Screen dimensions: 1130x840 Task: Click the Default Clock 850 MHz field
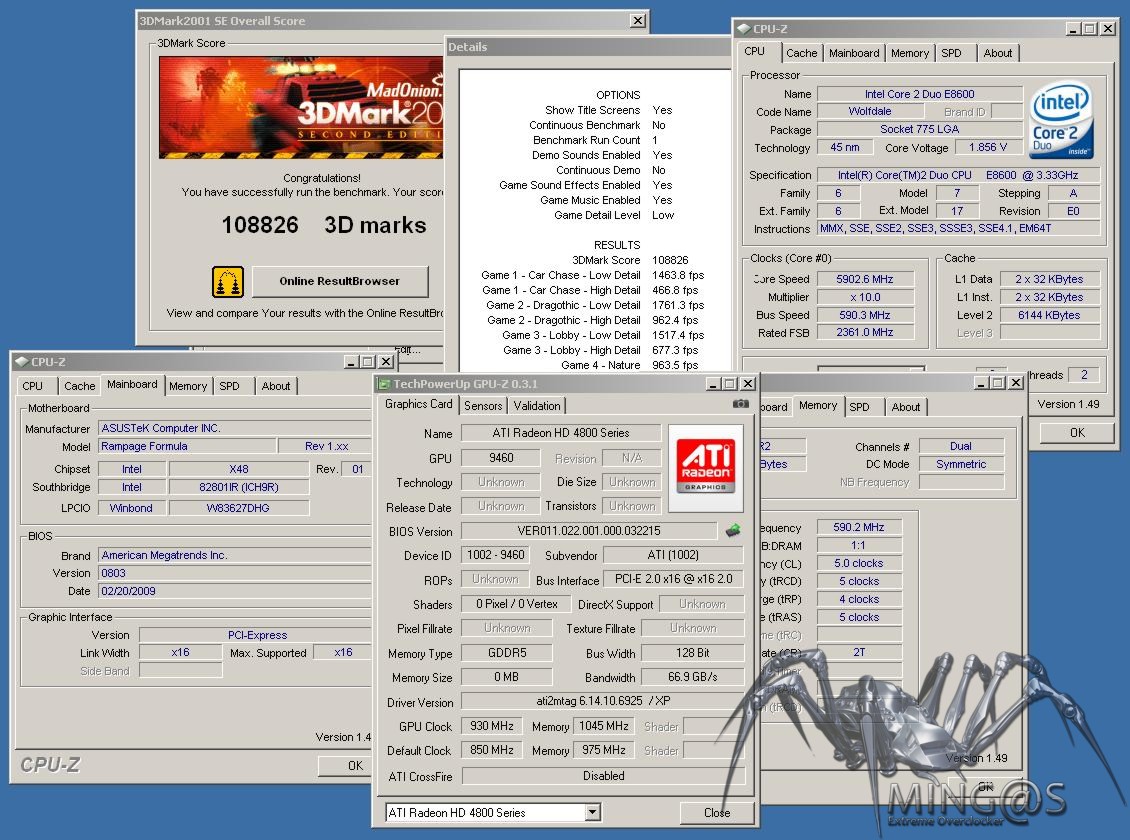coord(492,750)
